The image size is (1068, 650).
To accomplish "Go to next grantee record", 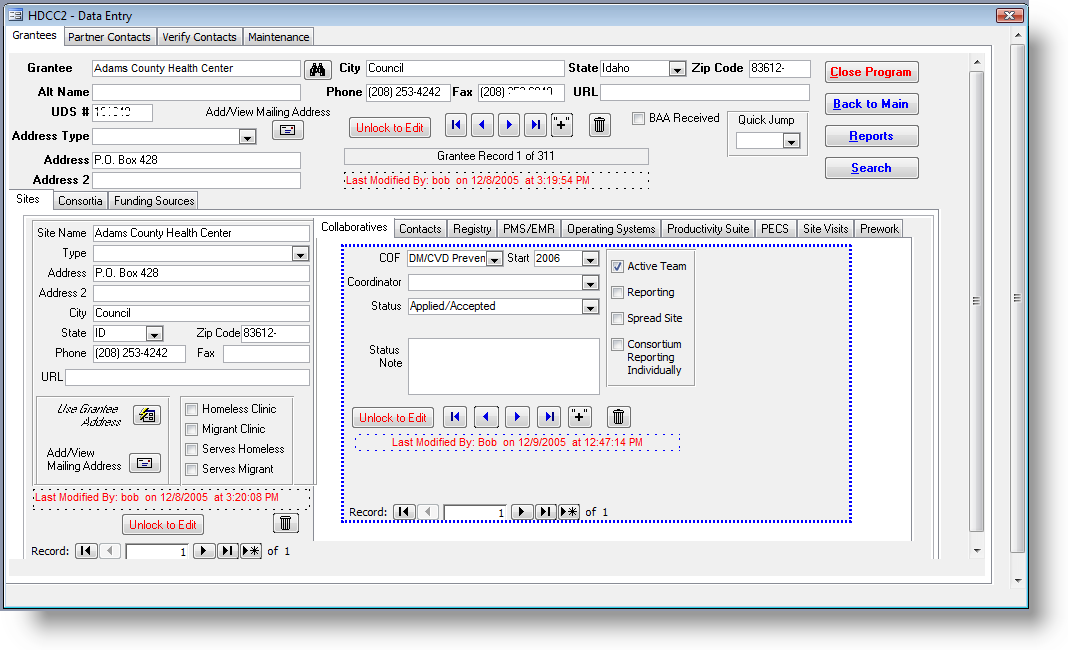I will click(x=509, y=125).
